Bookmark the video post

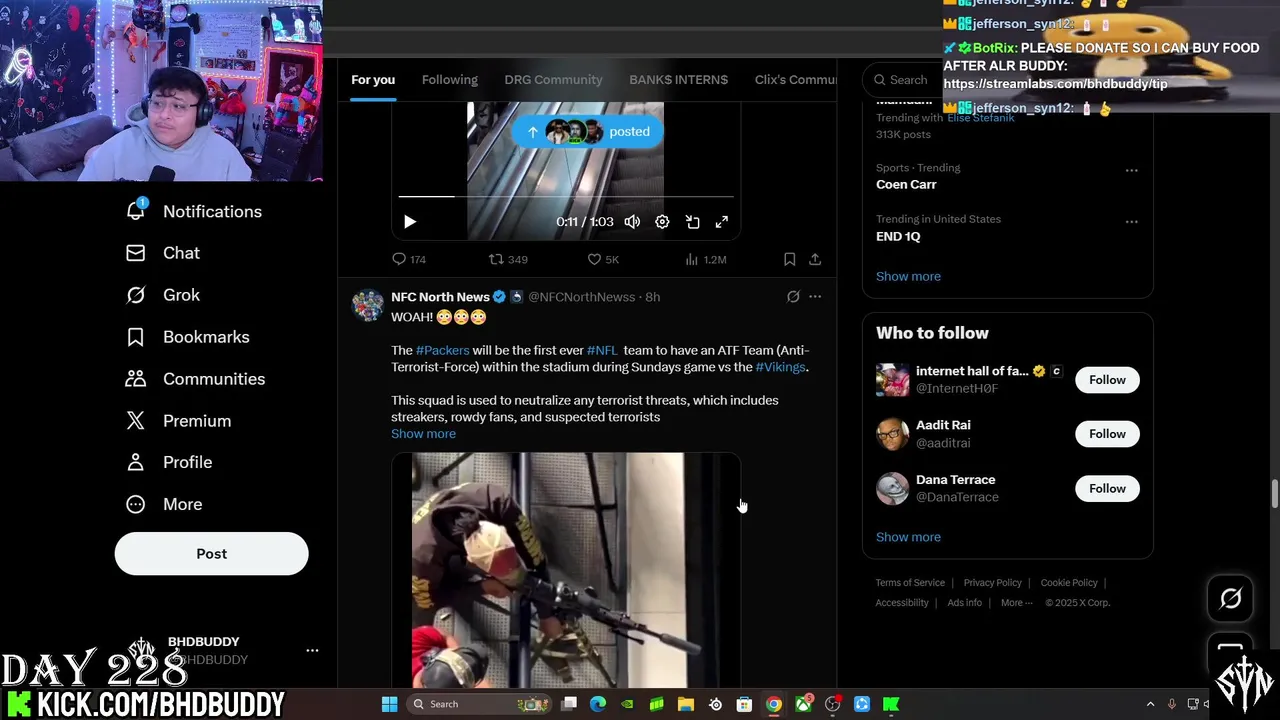coord(790,259)
